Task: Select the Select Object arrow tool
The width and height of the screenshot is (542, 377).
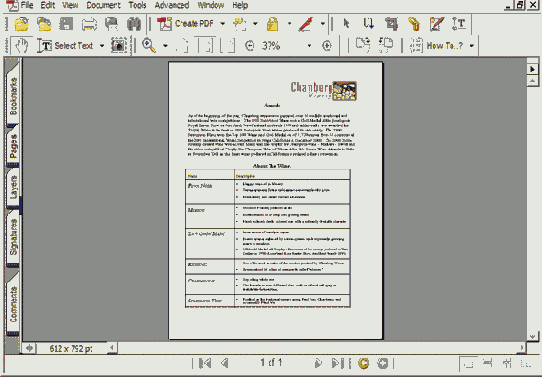Action: pos(346,23)
